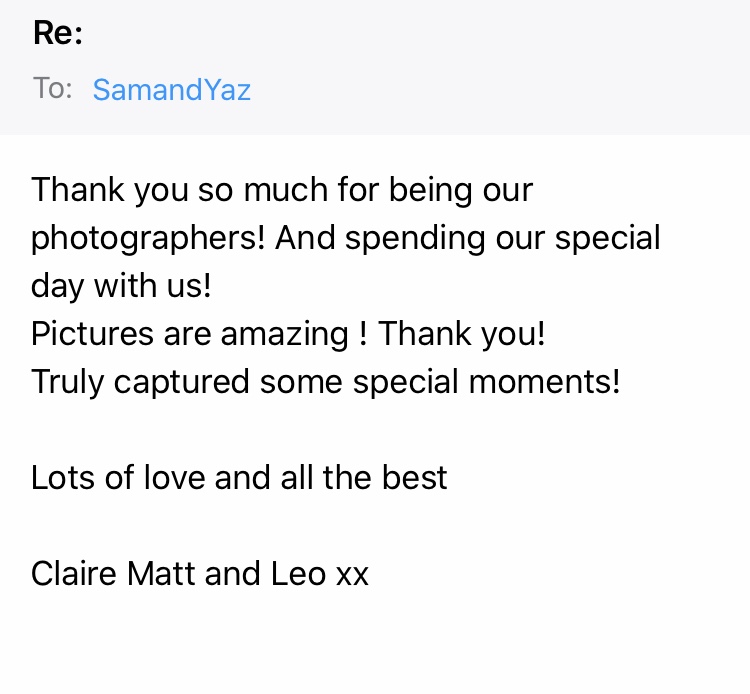Click the word 'Claire' in the signature
The height and width of the screenshot is (694, 750).
point(74,573)
